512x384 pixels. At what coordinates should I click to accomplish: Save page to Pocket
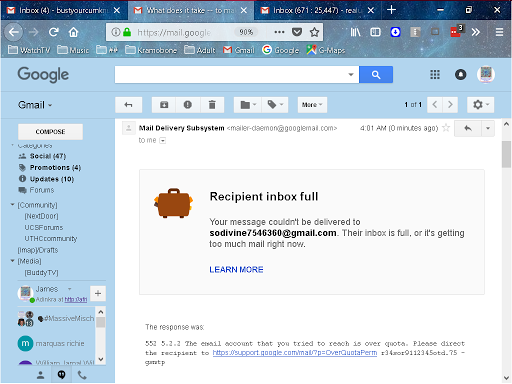click(x=297, y=32)
